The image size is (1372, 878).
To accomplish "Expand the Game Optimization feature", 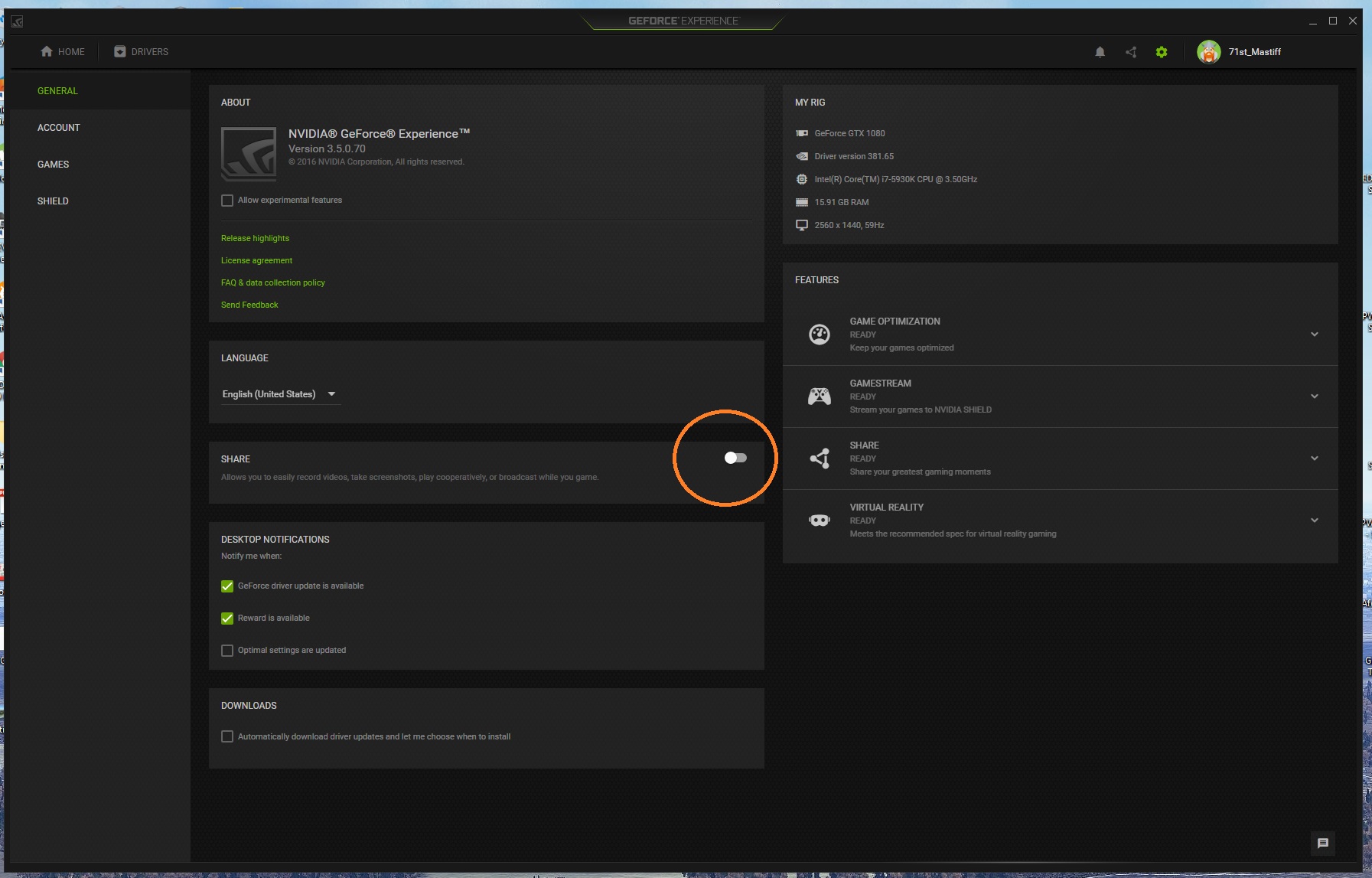I will [1314, 335].
